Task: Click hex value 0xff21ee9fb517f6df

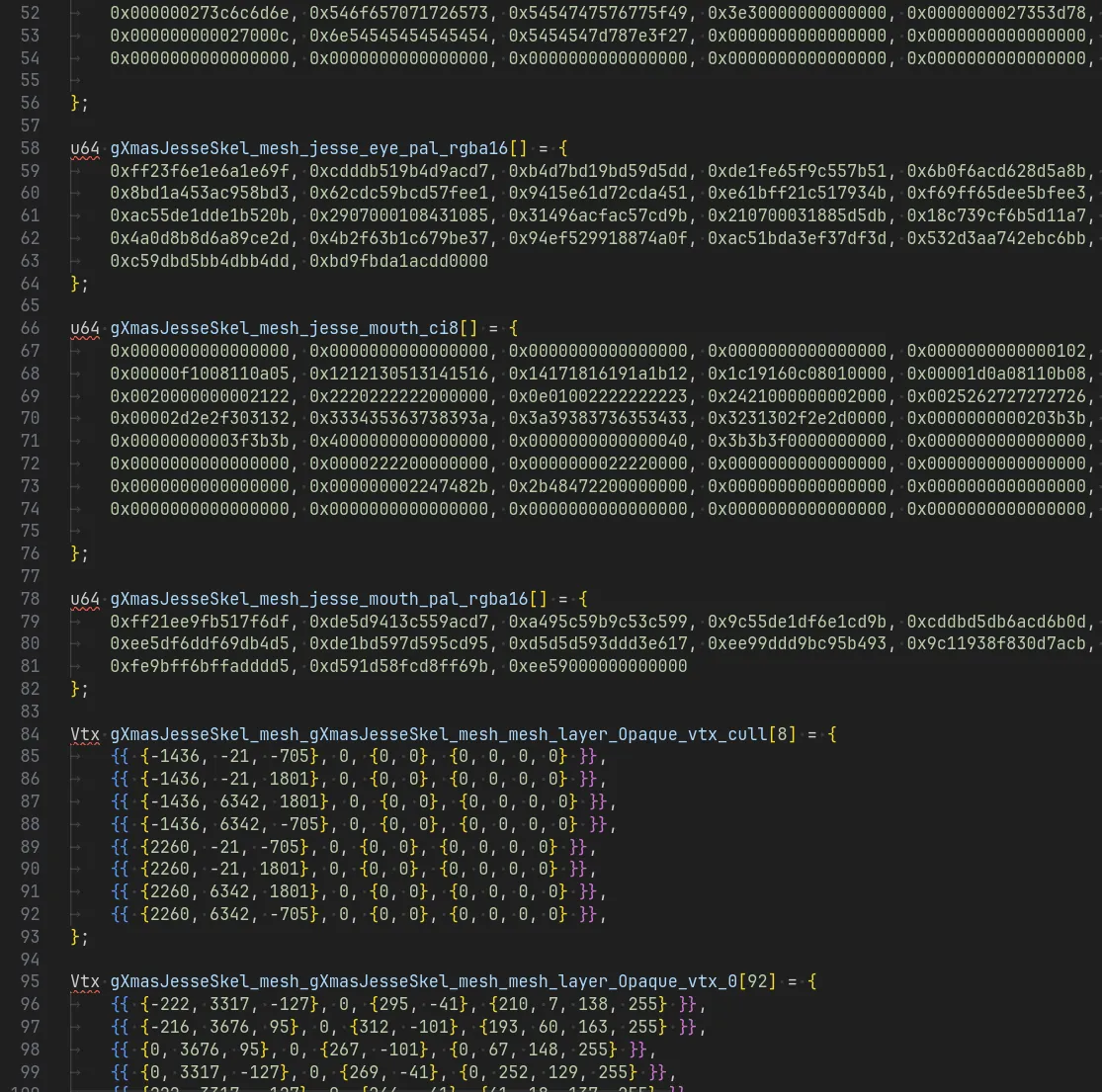Action: click(200, 622)
